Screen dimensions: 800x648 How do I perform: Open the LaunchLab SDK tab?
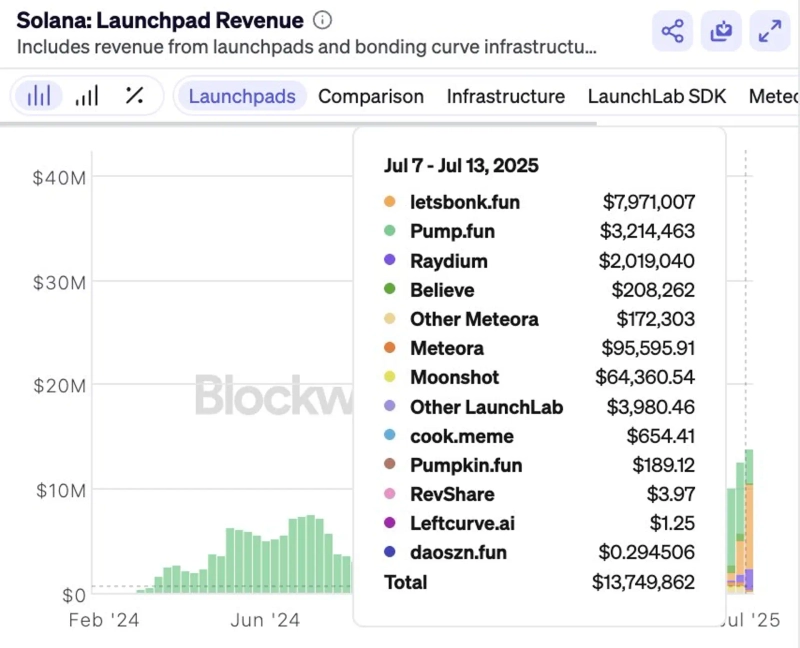pyautogui.click(x=656, y=97)
